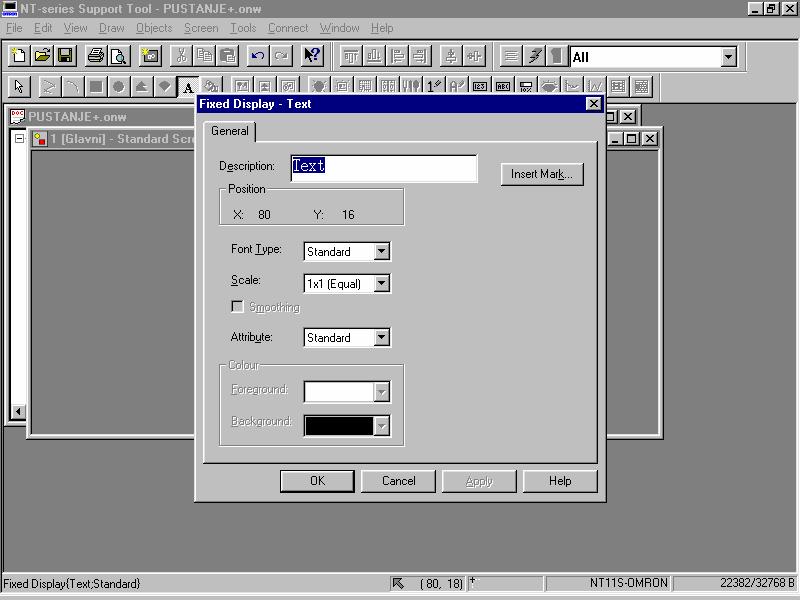Click the Cancel button
This screenshot has width=800, height=600.
pyautogui.click(x=398, y=481)
